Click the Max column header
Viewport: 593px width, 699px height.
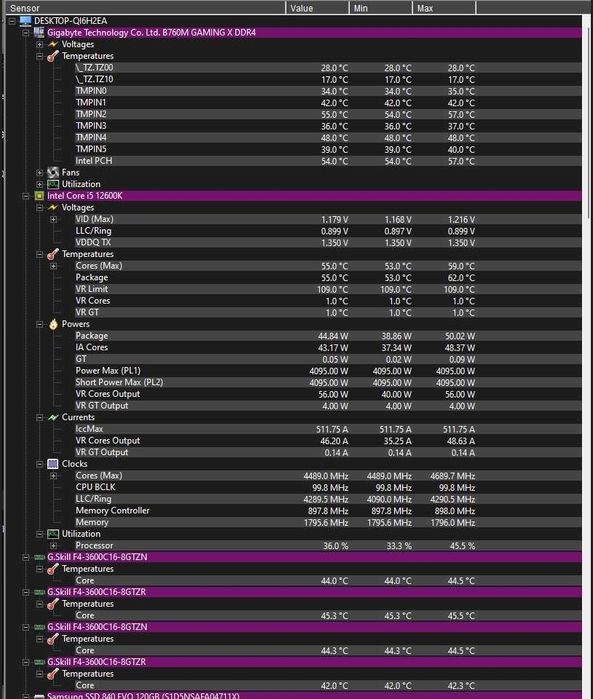[x=444, y=8]
